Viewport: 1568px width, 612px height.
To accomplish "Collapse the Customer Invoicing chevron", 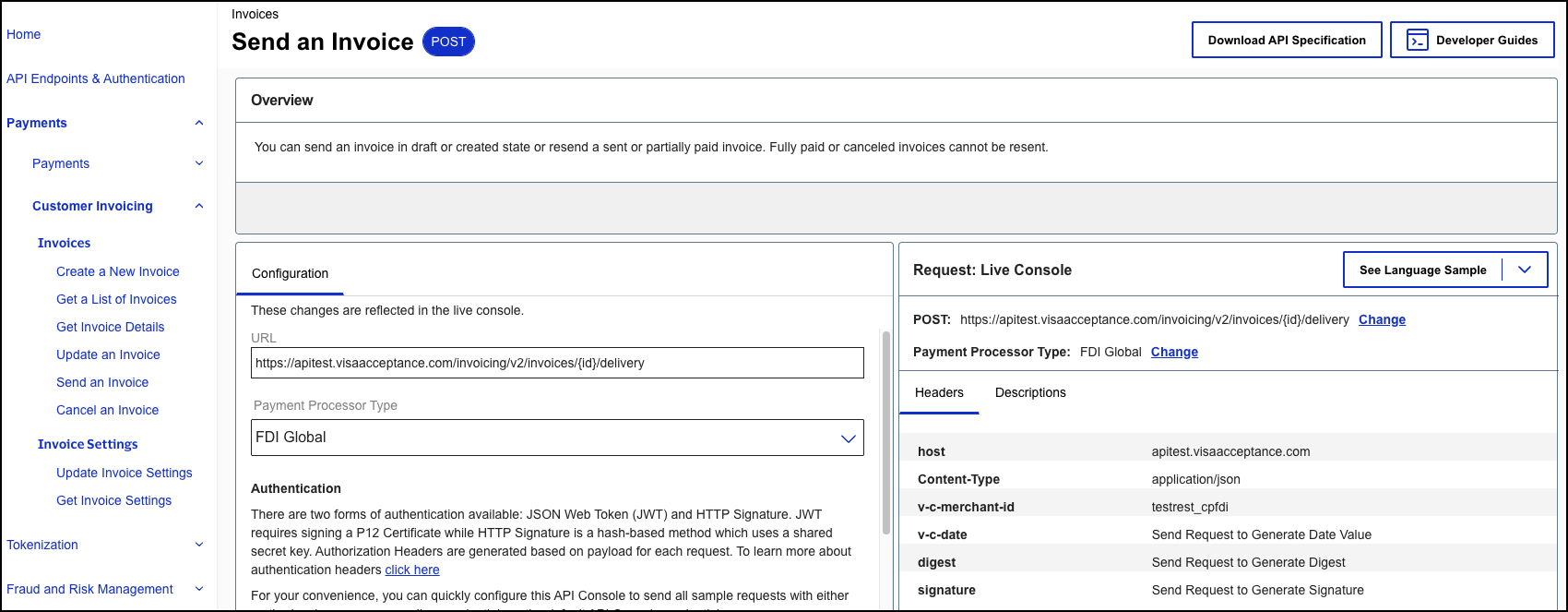I will pos(199,206).
